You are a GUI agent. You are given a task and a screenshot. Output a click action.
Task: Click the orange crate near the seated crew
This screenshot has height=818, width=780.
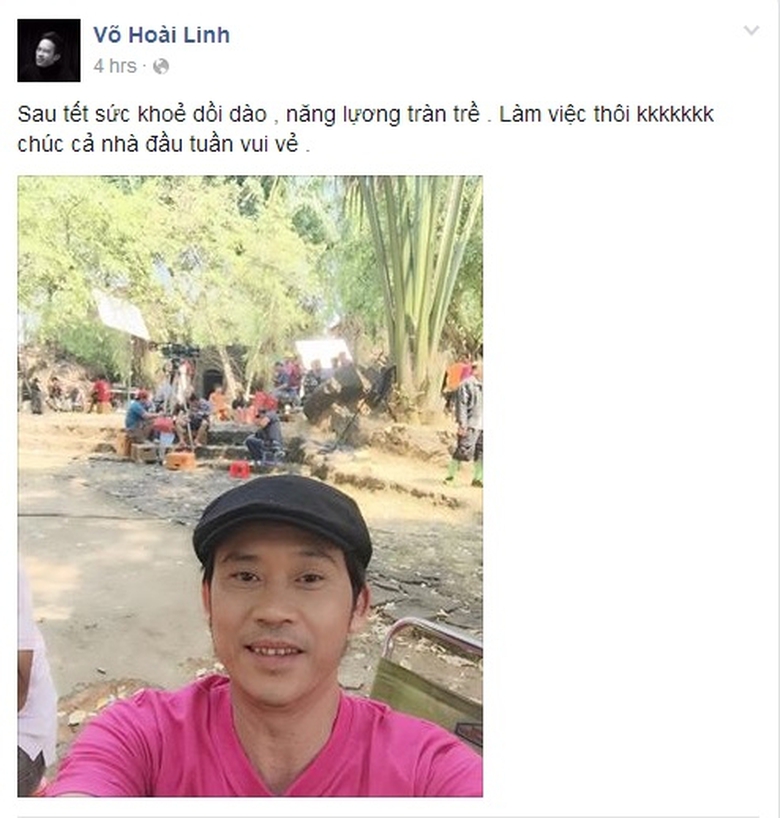pyautogui.click(x=181, y=461)
